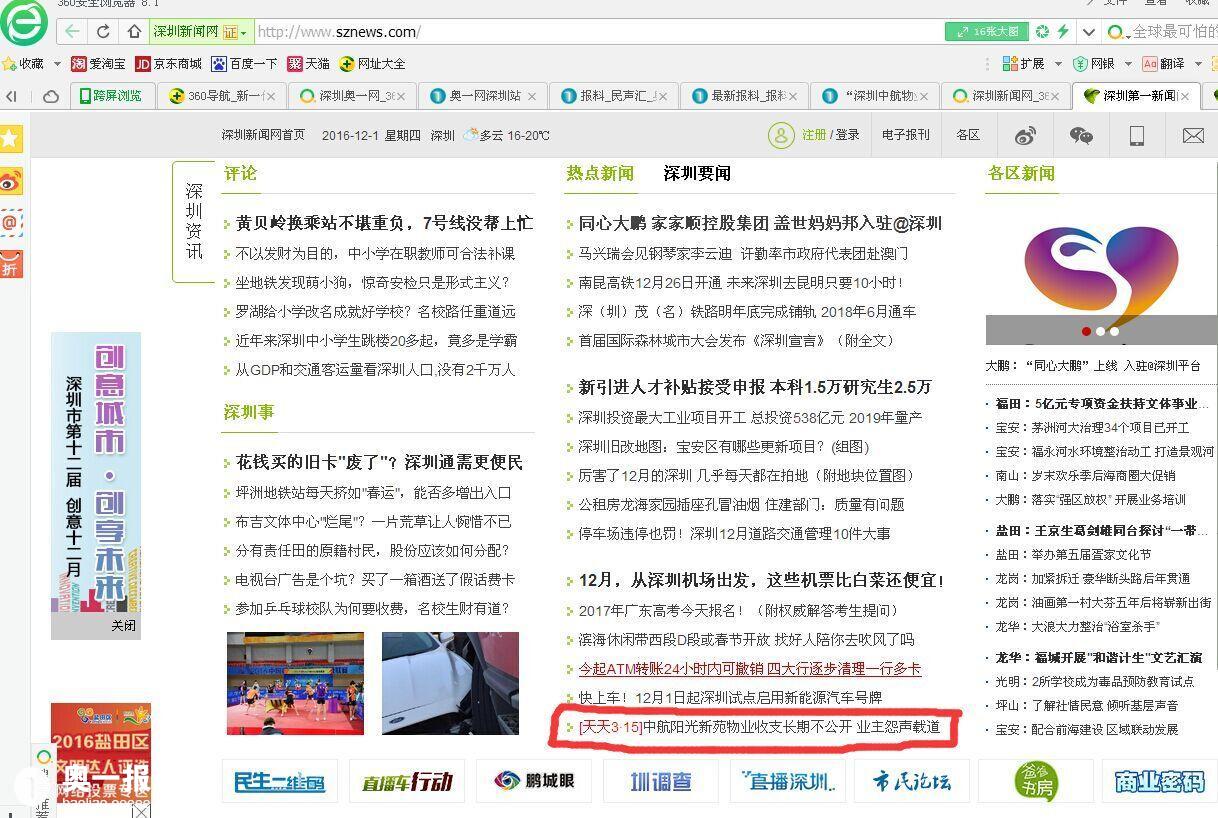Close the left ad with 关闭 button
Screen dimensions: 1218x818
123,626
